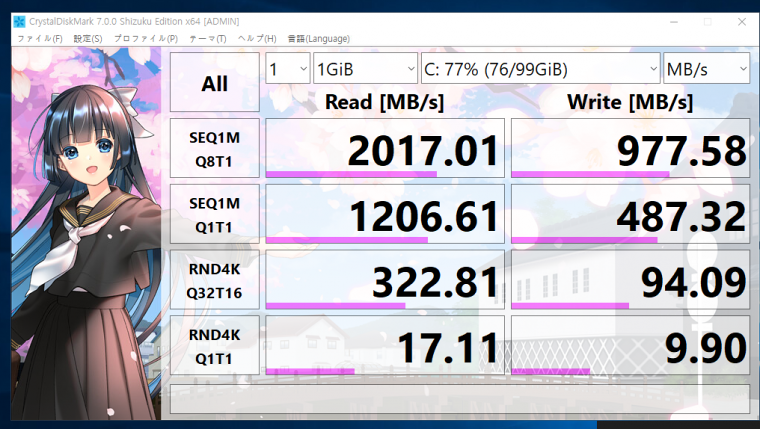Click the 977.58 write result
The height and width of the screenshot is (429, 760).
pyautogui.click(x=631, y=148)
